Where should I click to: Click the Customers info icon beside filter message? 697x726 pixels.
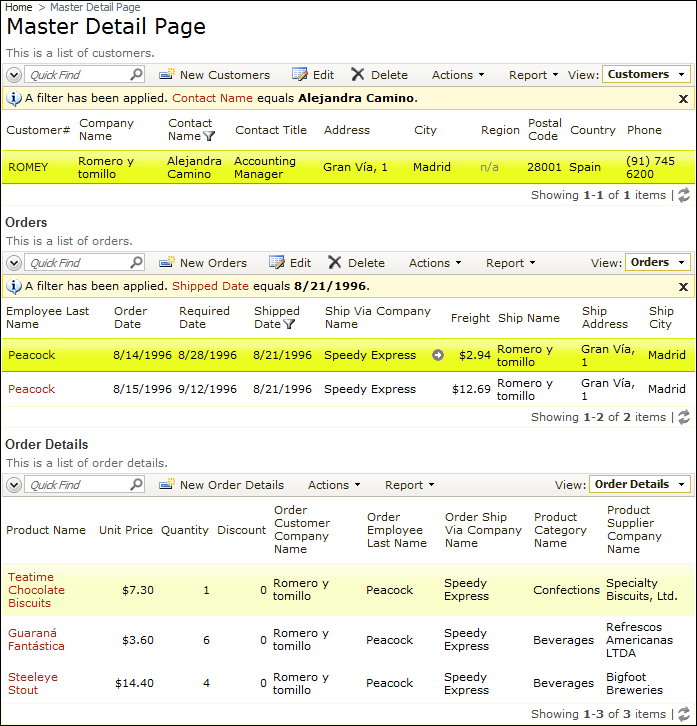[x=14, y=98]
